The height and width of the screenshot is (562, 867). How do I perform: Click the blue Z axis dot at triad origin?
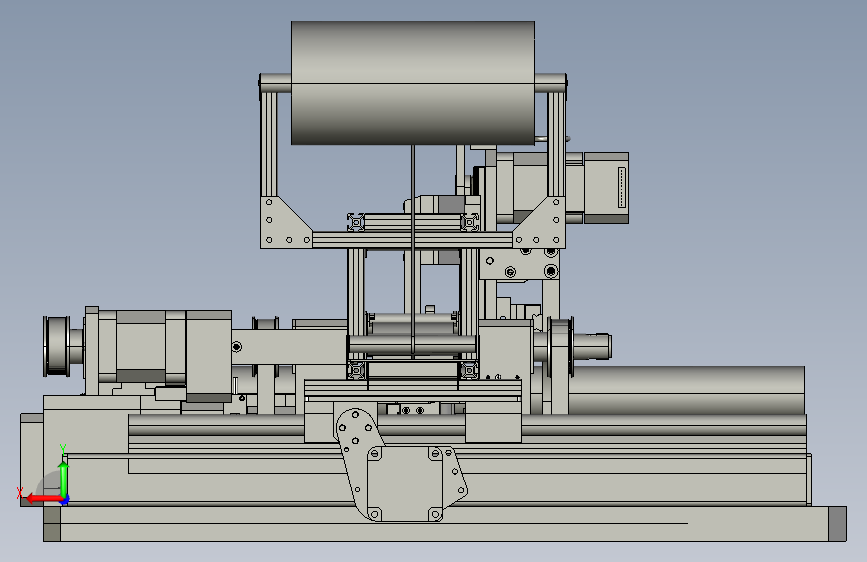click(x=65, y=500)
